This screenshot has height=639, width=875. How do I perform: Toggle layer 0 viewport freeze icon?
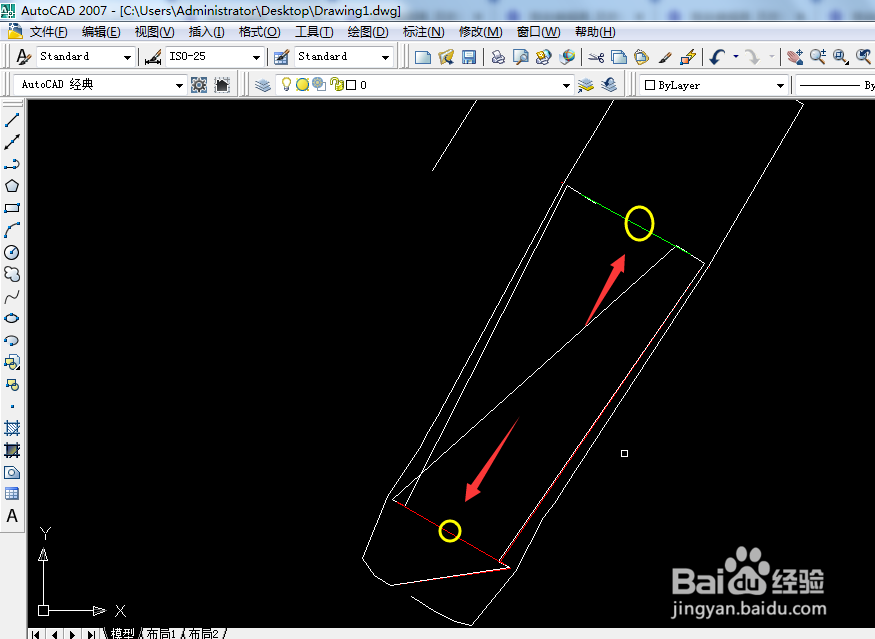pyautogui.click(x=319, y=84)
